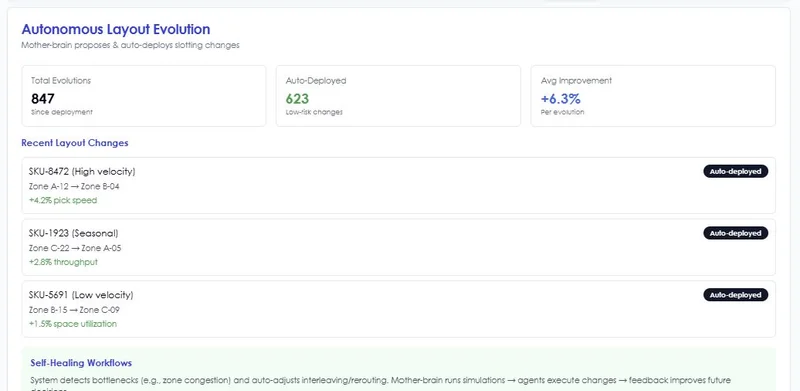Click the Self-Healing Workflows heading

tap(81, 363)
